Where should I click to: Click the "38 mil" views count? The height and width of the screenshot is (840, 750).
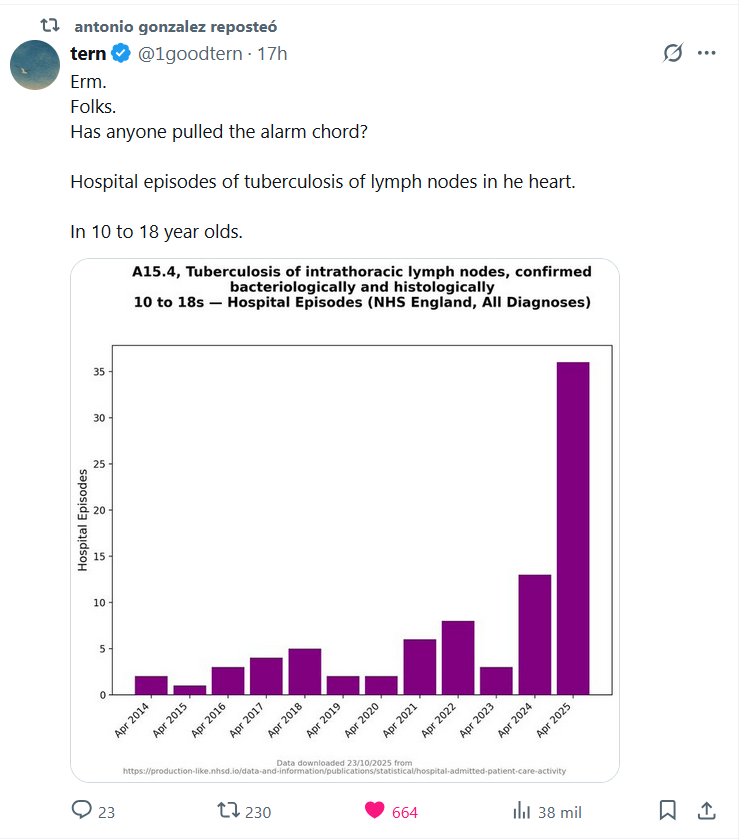(x=560, y=812)
